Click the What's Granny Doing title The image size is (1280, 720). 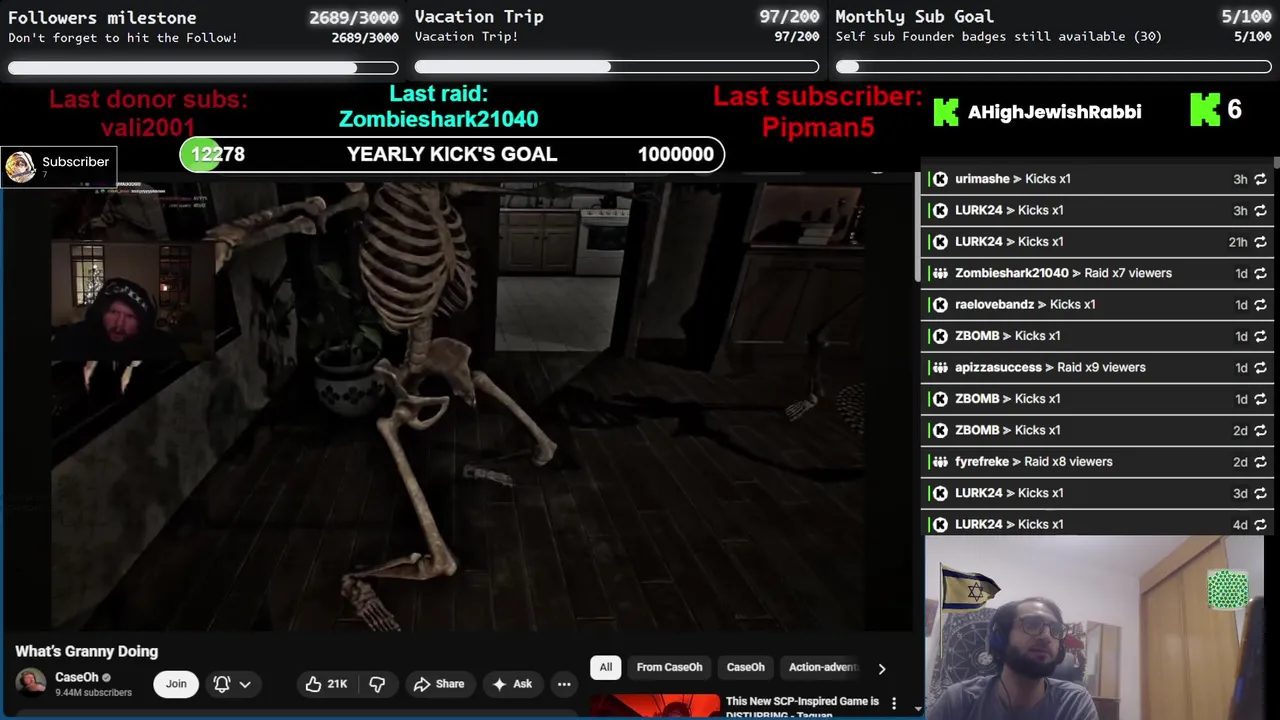point(86,651)
